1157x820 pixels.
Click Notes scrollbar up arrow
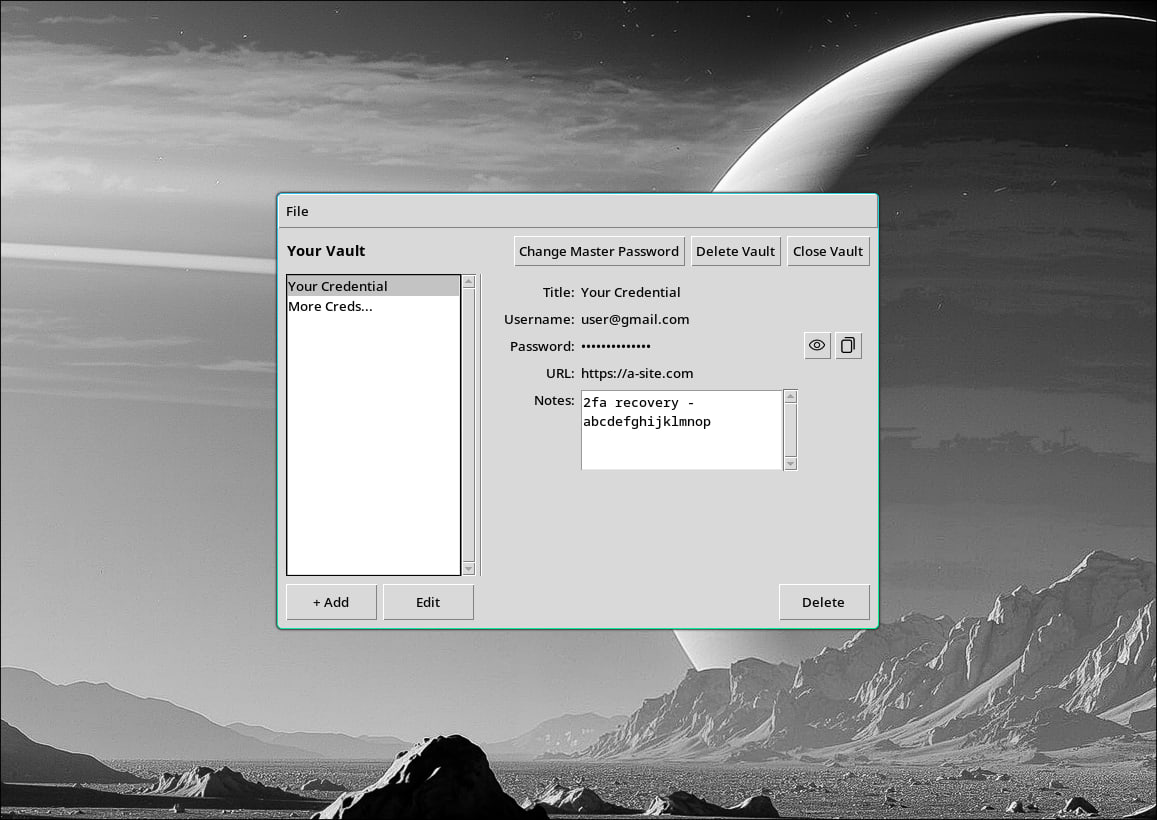pos(790,397)
